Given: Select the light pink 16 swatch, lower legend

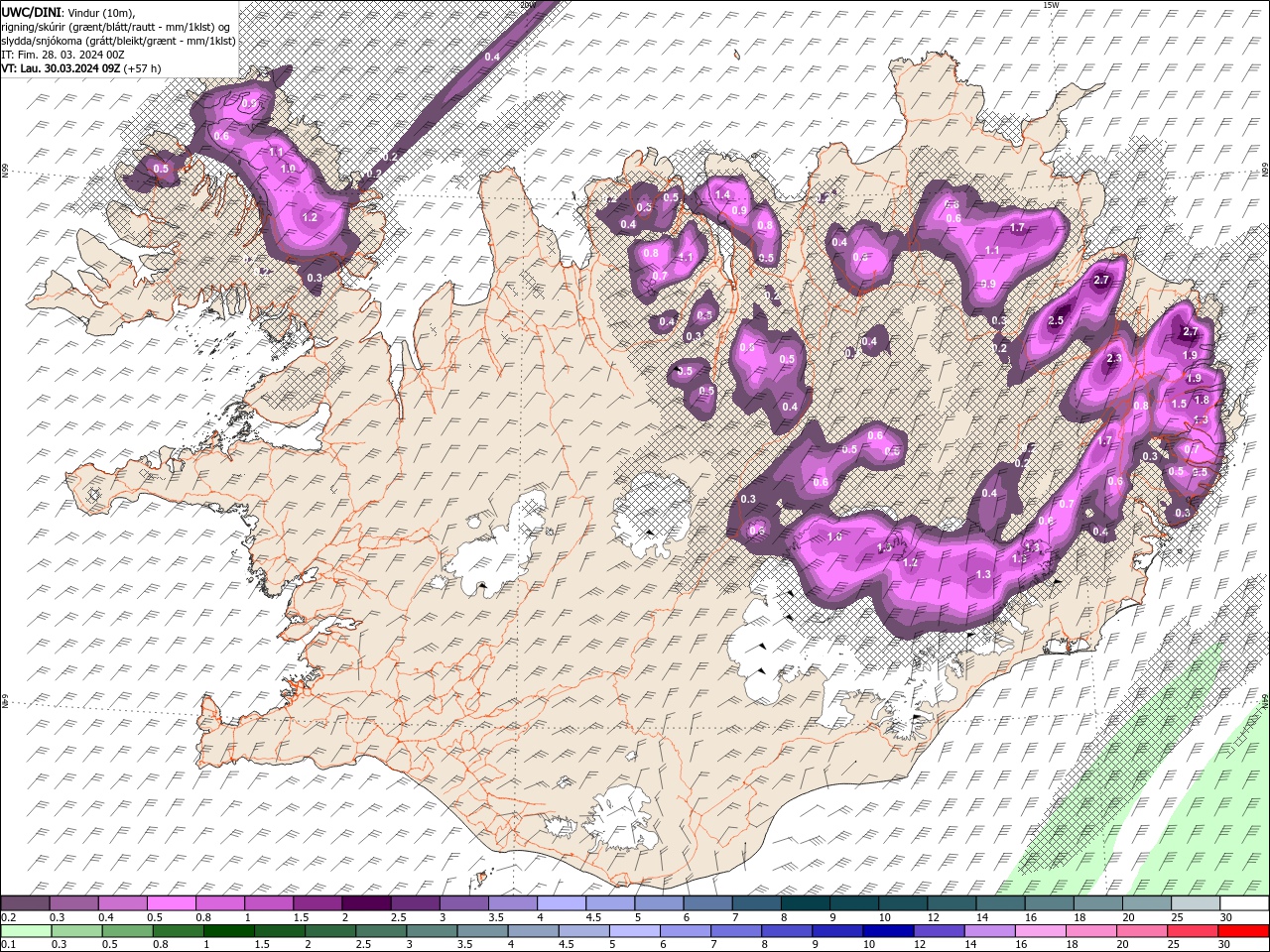Looking at the screenshot, I should point(1040,931).
